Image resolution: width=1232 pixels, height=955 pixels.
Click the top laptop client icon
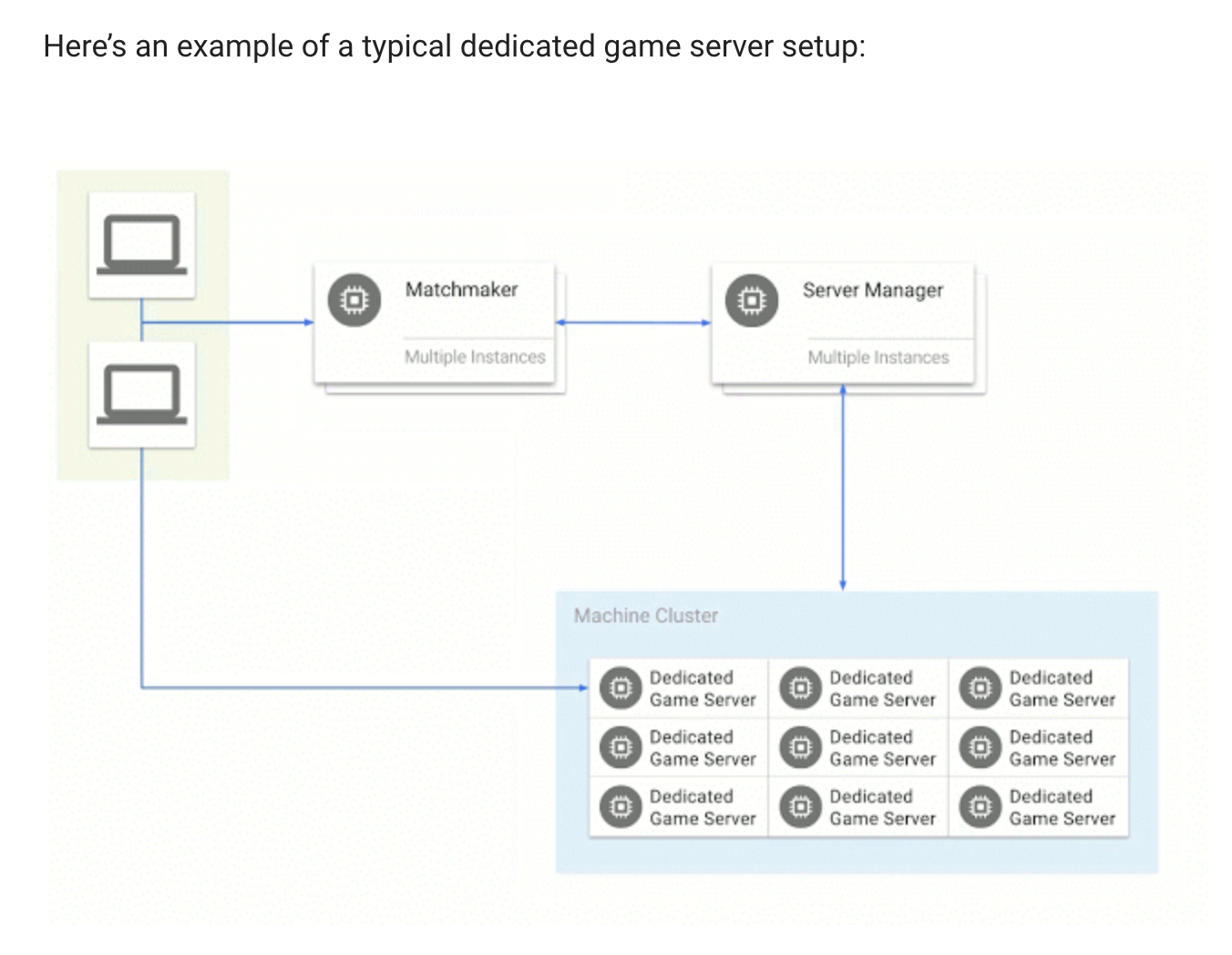tap(140, 245)
